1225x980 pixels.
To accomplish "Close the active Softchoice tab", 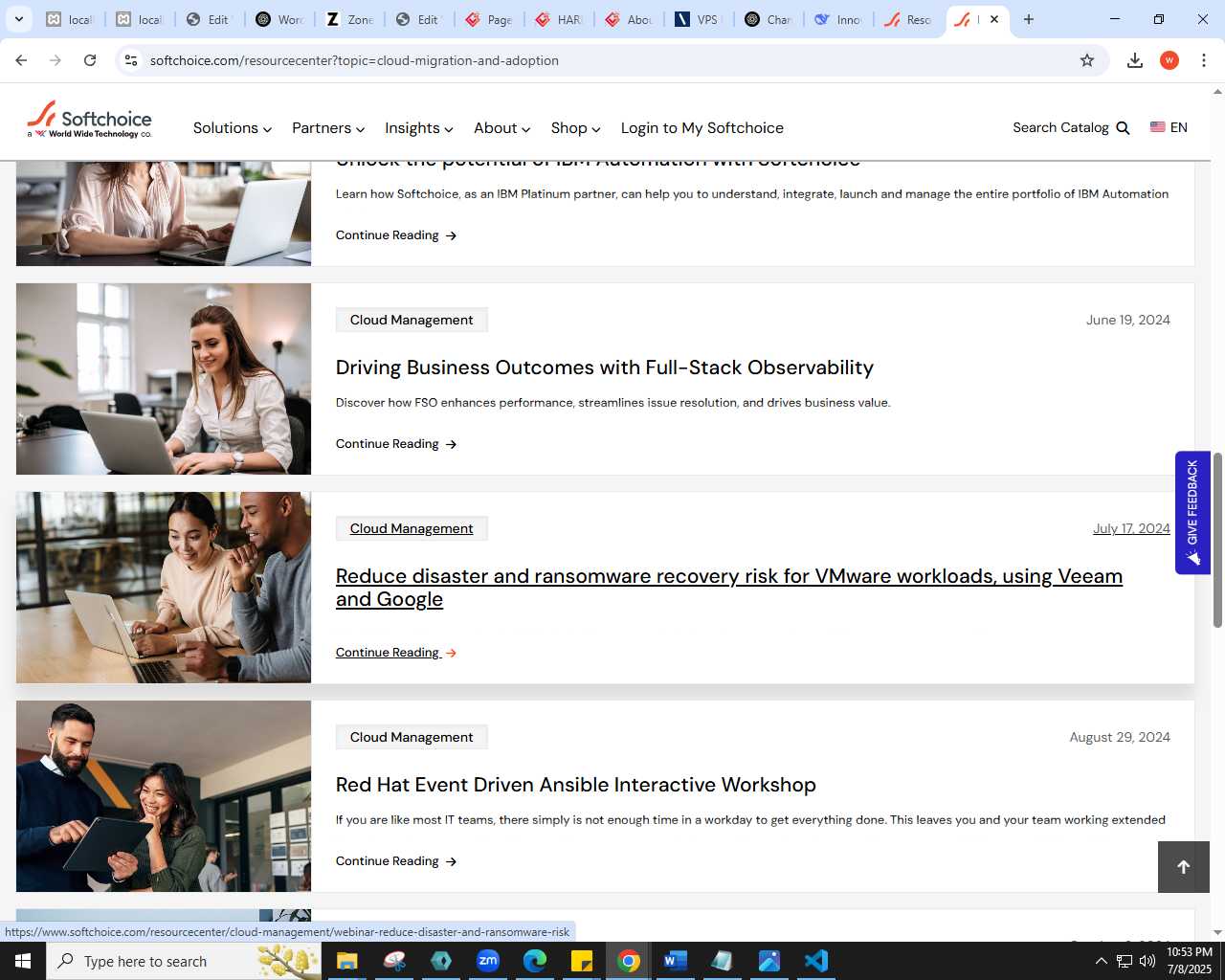I will tap(994, 19).
